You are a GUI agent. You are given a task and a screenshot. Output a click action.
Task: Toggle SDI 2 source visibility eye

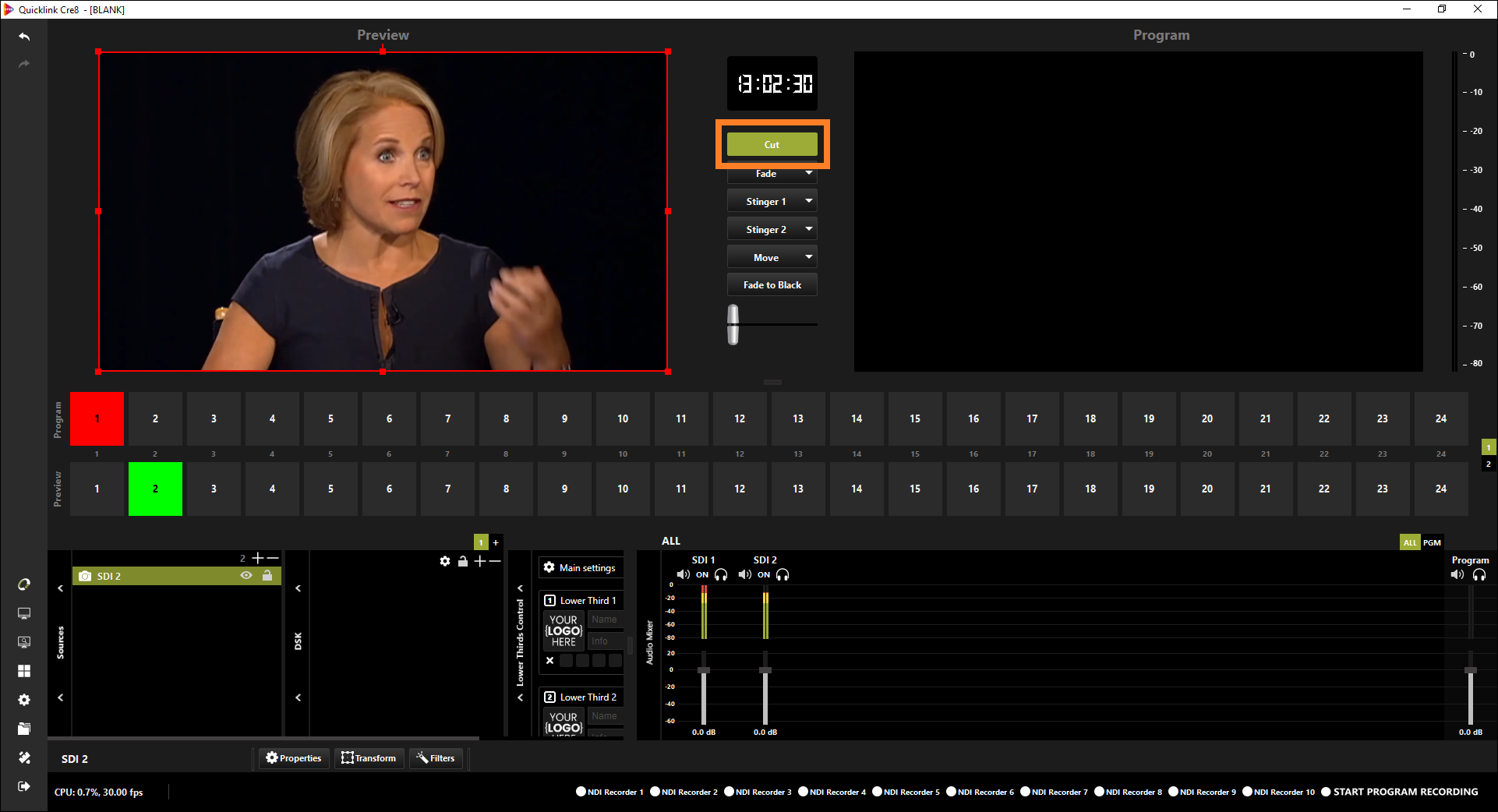[x=246, y=575]
